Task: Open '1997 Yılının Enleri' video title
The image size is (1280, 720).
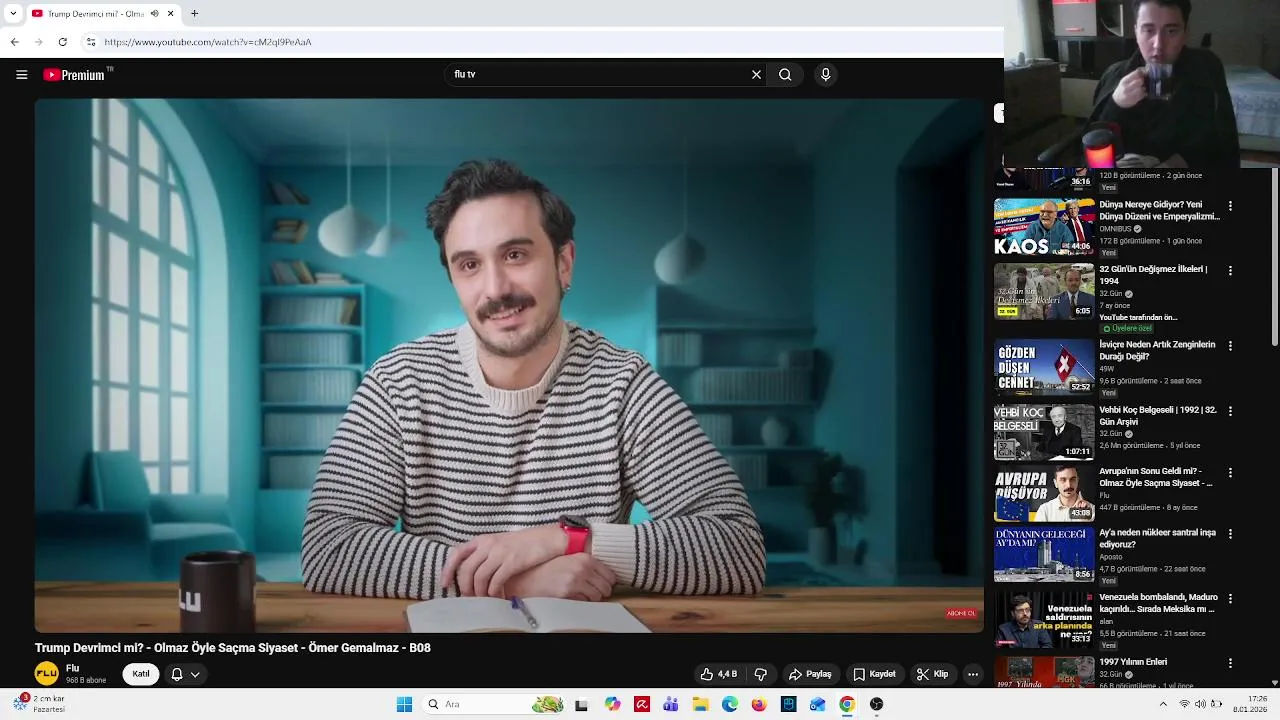Action: click(1133, 662)
